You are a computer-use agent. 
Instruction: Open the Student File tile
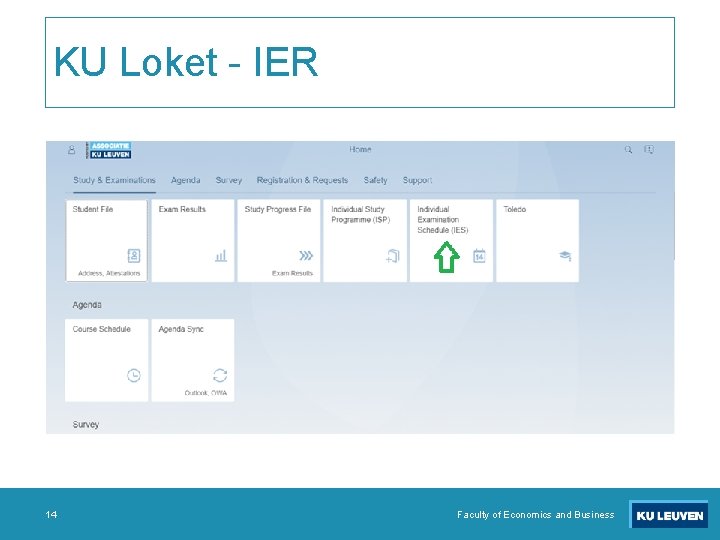click(x=107, y=241)
